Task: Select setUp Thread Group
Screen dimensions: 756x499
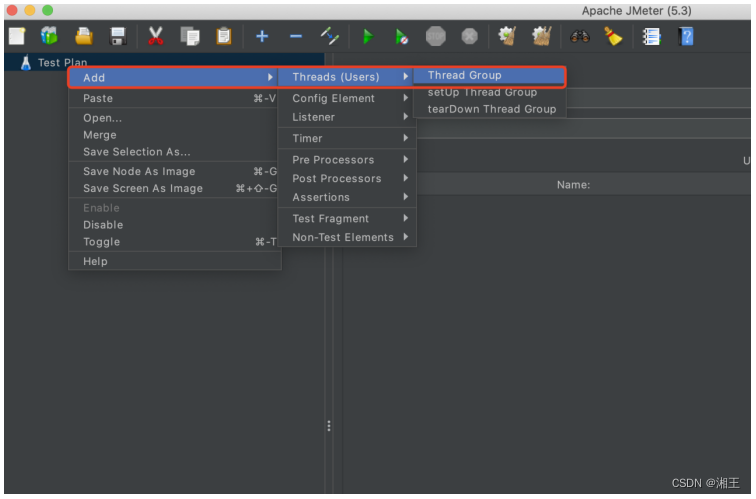Action: click(x=489, y=93)
